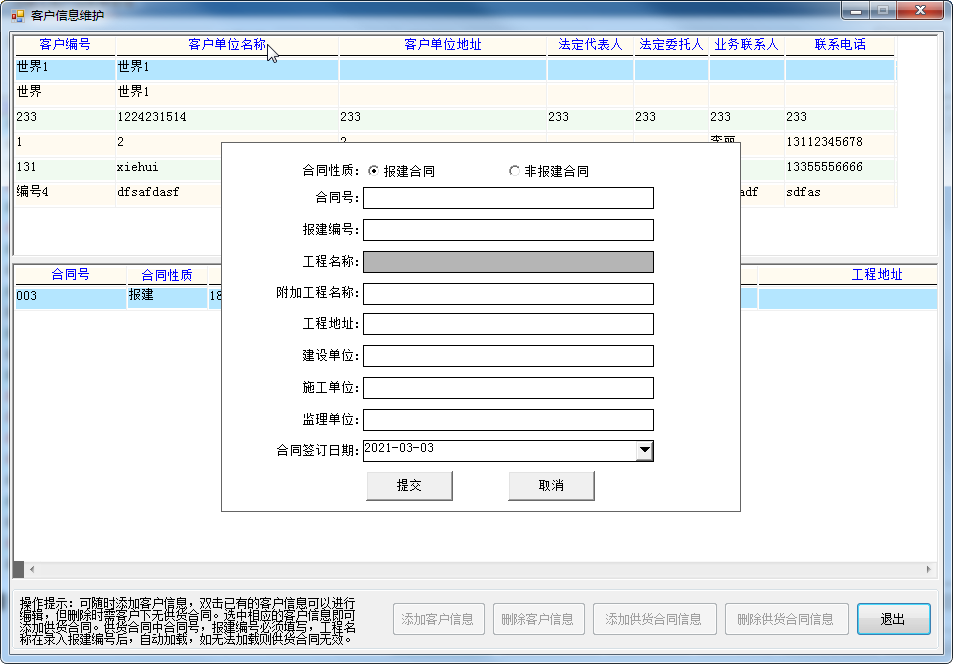Click the horizontal scrollbar right arrow

(929, 569)
